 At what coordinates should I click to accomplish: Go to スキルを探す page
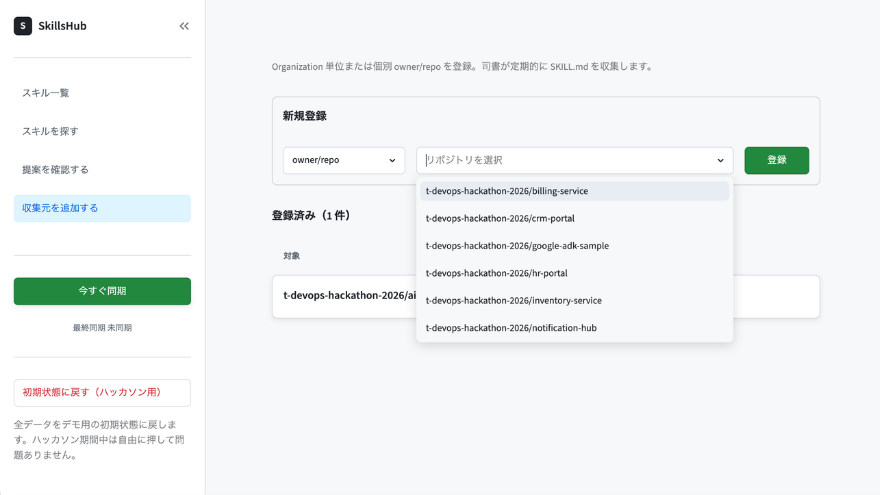tap(102, 131)
